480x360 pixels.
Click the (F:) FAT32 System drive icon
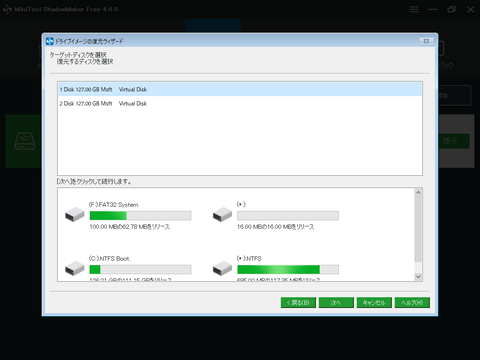tap(75, 214)
